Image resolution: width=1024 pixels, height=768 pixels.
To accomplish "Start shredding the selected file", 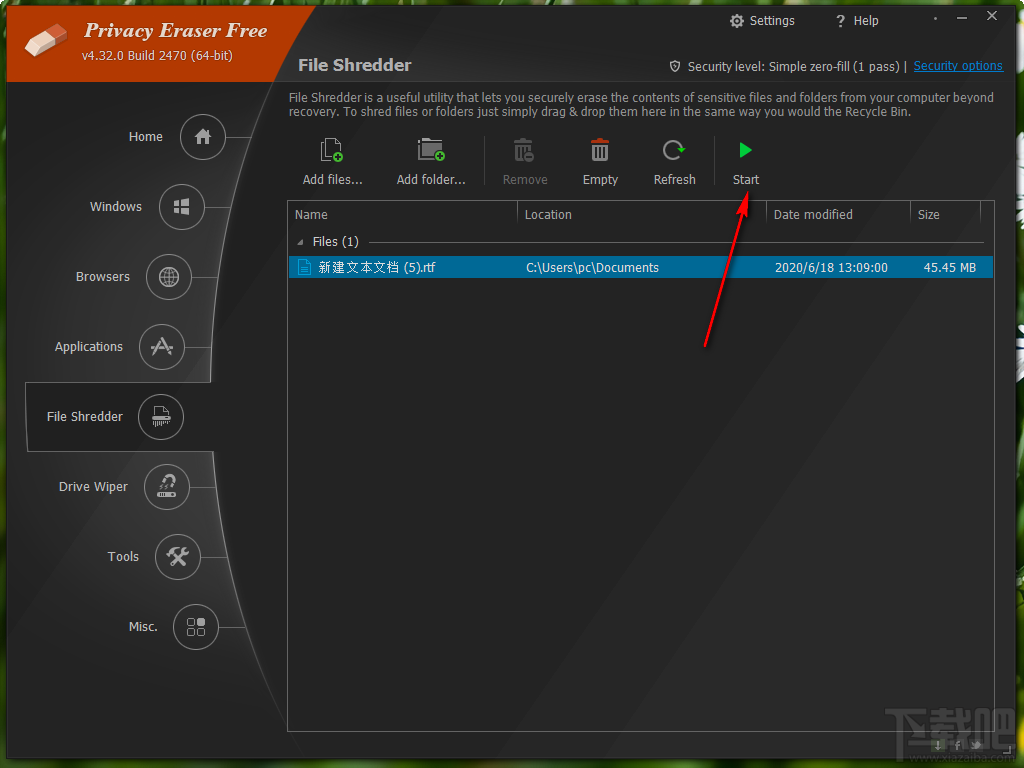I will pos(745,149).
